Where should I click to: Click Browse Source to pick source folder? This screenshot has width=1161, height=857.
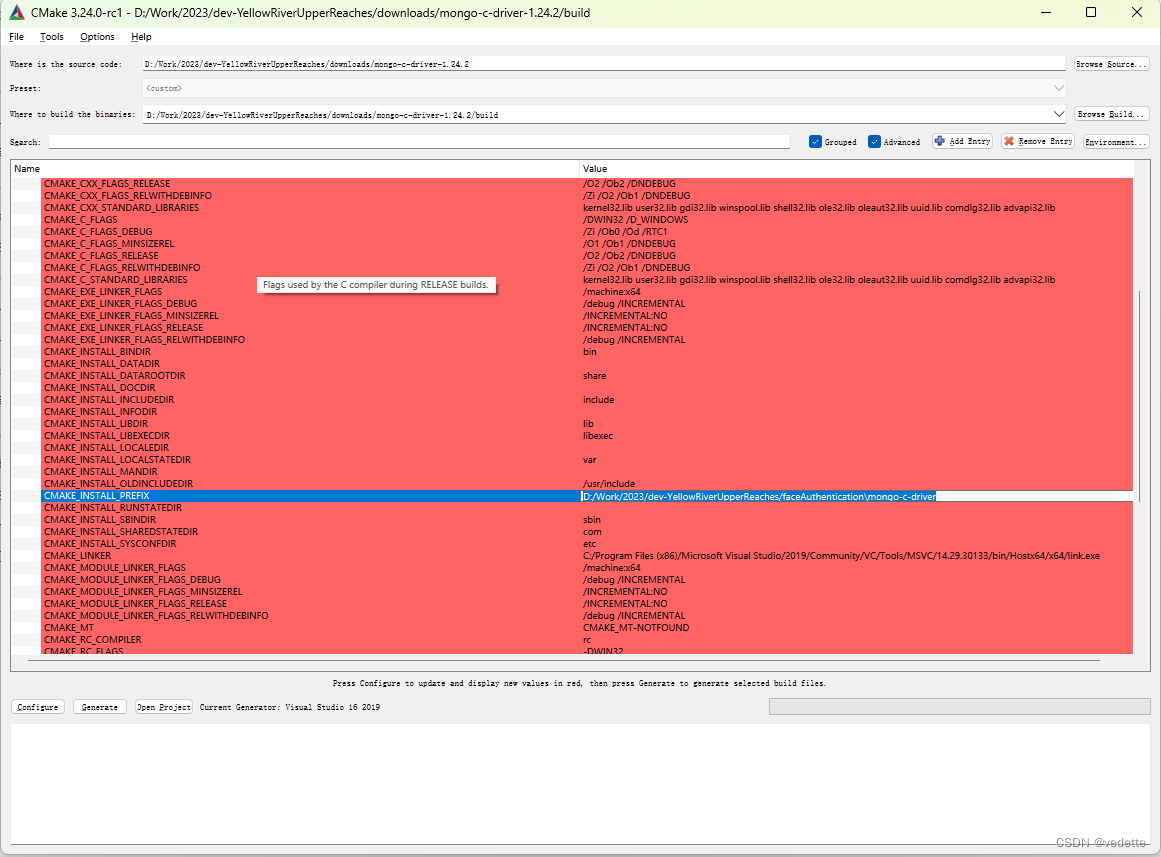[1110, 63]
